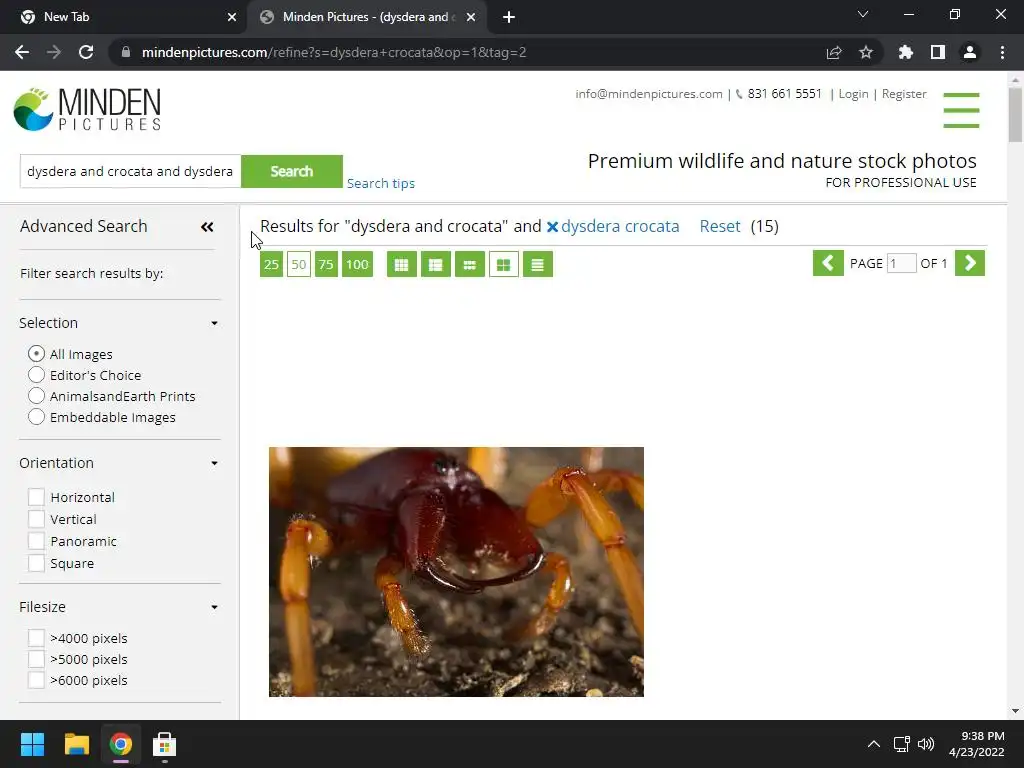This screenshot has width=1024, height=768.
Task: Collapse the Orientation filter section
Action: pyautogui.click(x=214, y=463)
